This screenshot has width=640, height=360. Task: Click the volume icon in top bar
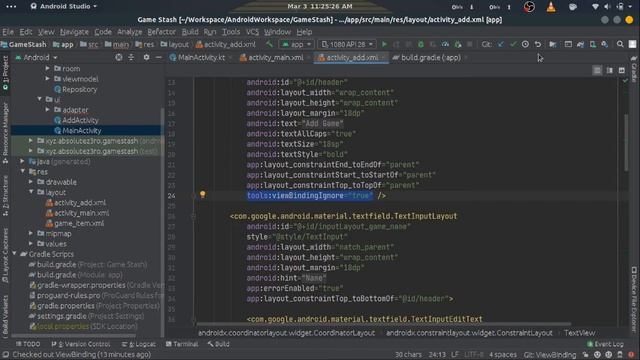607,7
